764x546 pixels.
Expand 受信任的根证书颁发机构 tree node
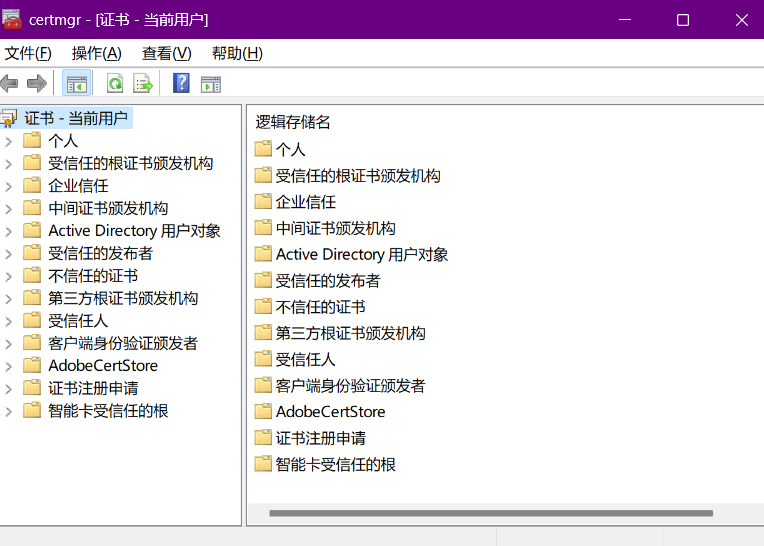click(x=9, y=163)
